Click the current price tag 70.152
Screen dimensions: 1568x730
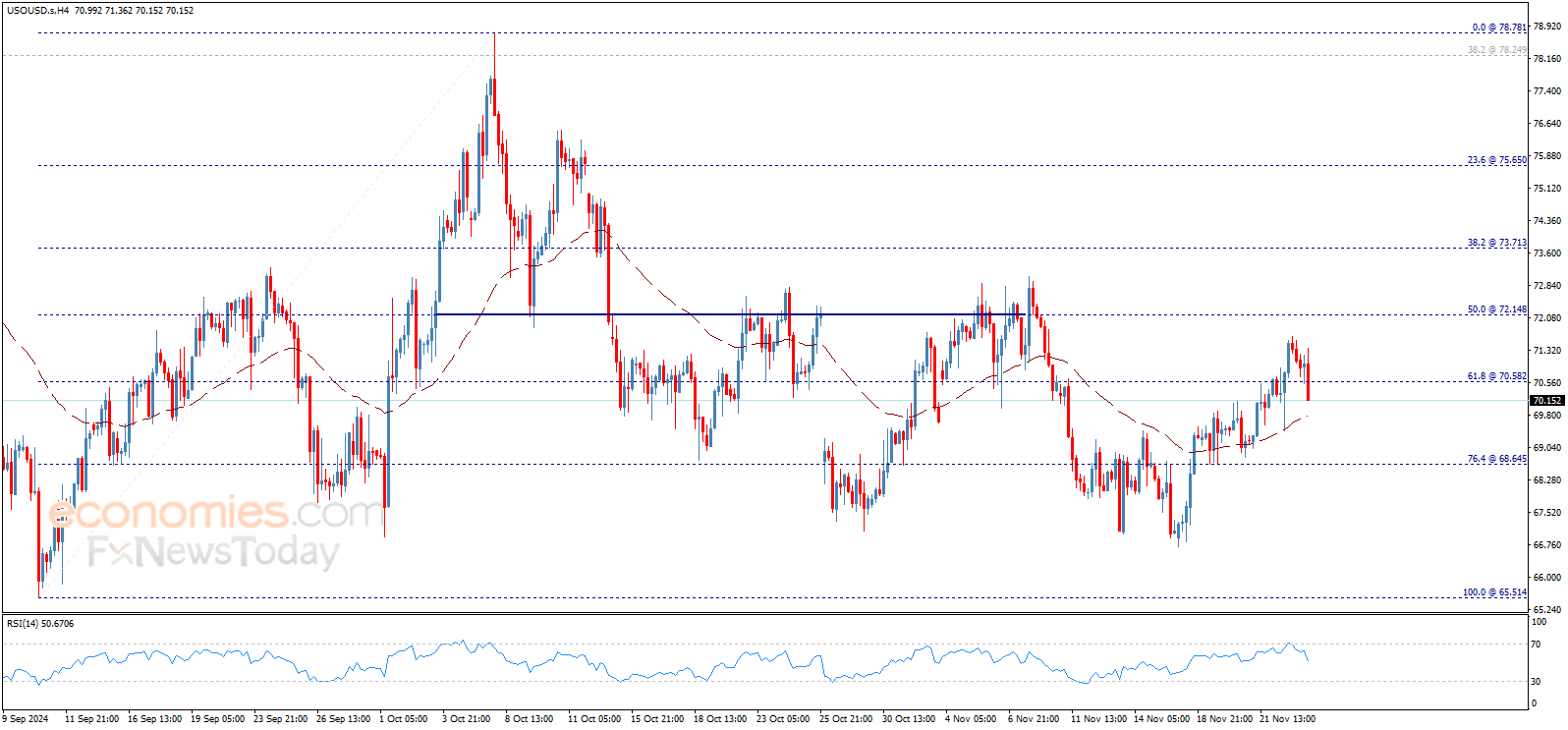(1547, 400)
